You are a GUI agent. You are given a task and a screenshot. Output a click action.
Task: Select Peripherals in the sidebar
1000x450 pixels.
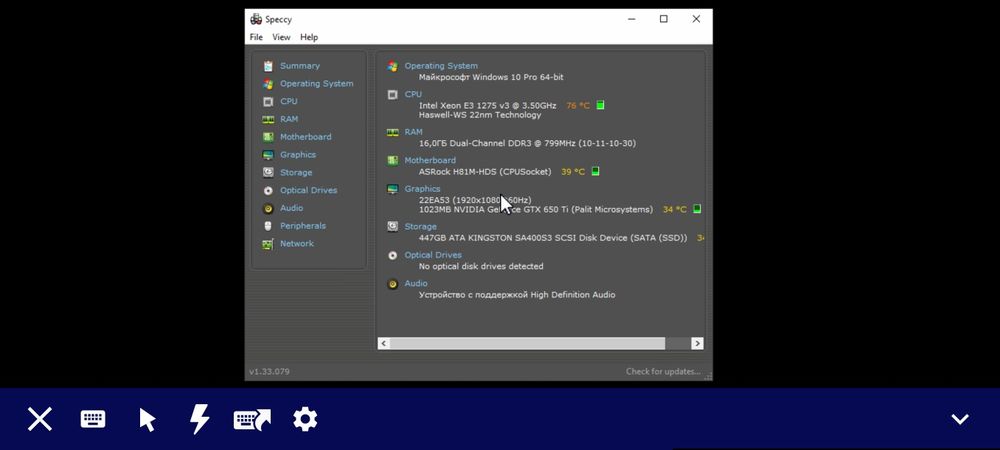click(303, 226)
